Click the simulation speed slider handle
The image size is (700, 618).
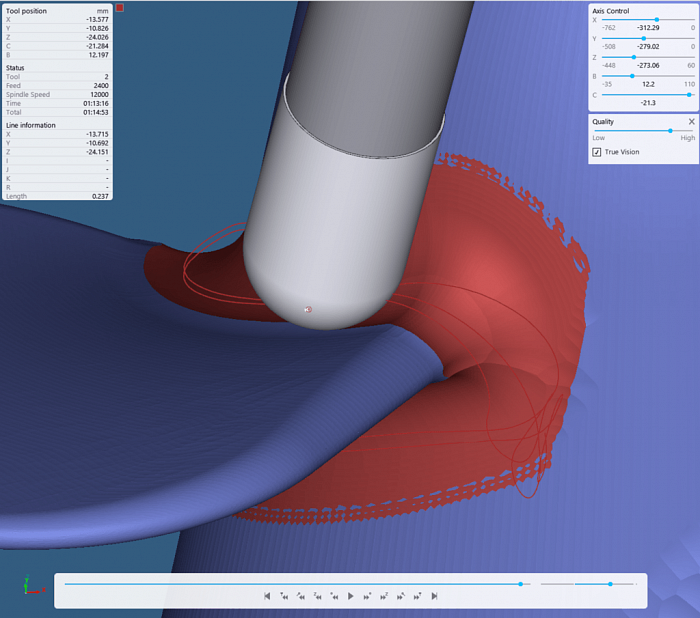tap(610, 584)
